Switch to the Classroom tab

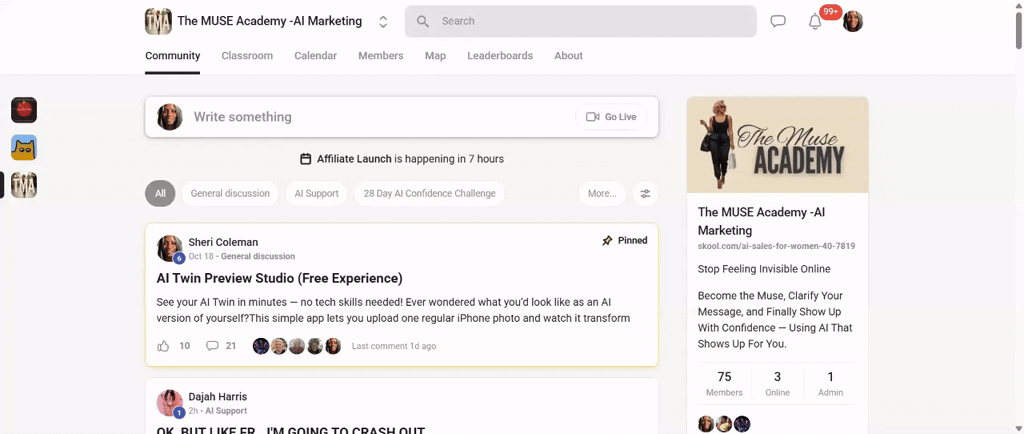coord(247,56)
